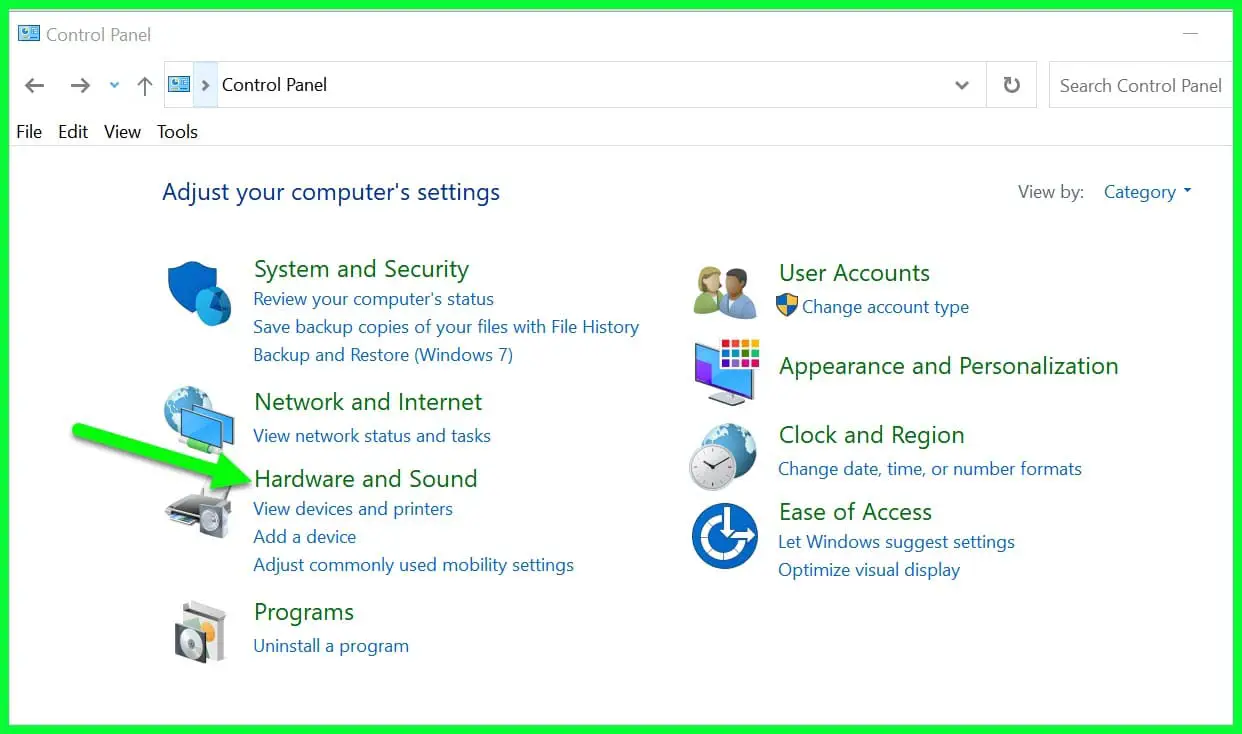The height and width of the screenshot is (734, 1242).
Task: Open the Network and Internet category
Action: click(368, 402)
